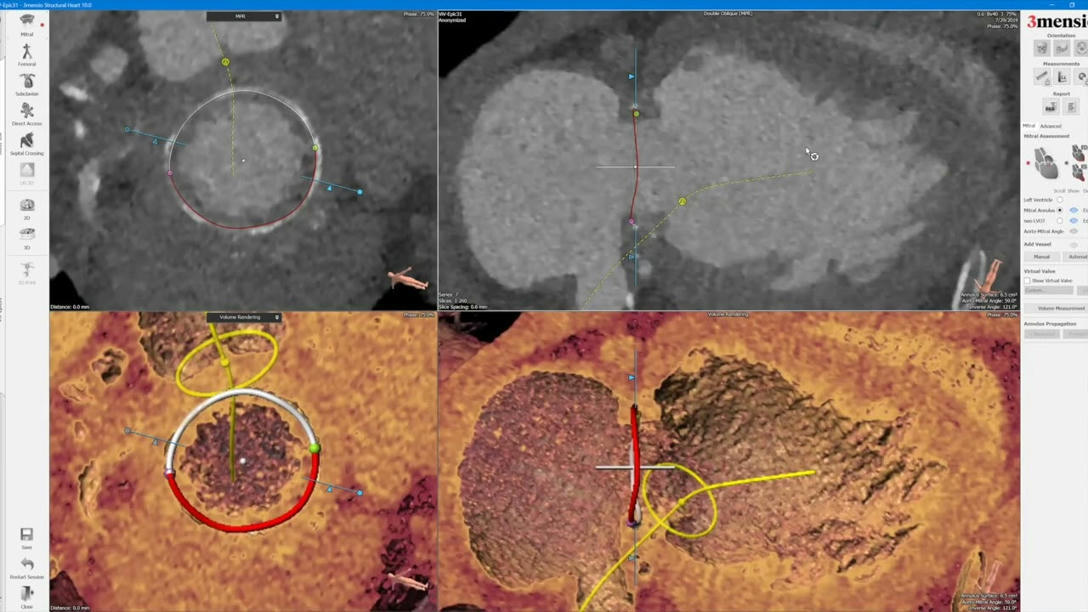Open the MPR view mode dropdown
This screenshot has height=612, width=1088.
coord(245,16)
